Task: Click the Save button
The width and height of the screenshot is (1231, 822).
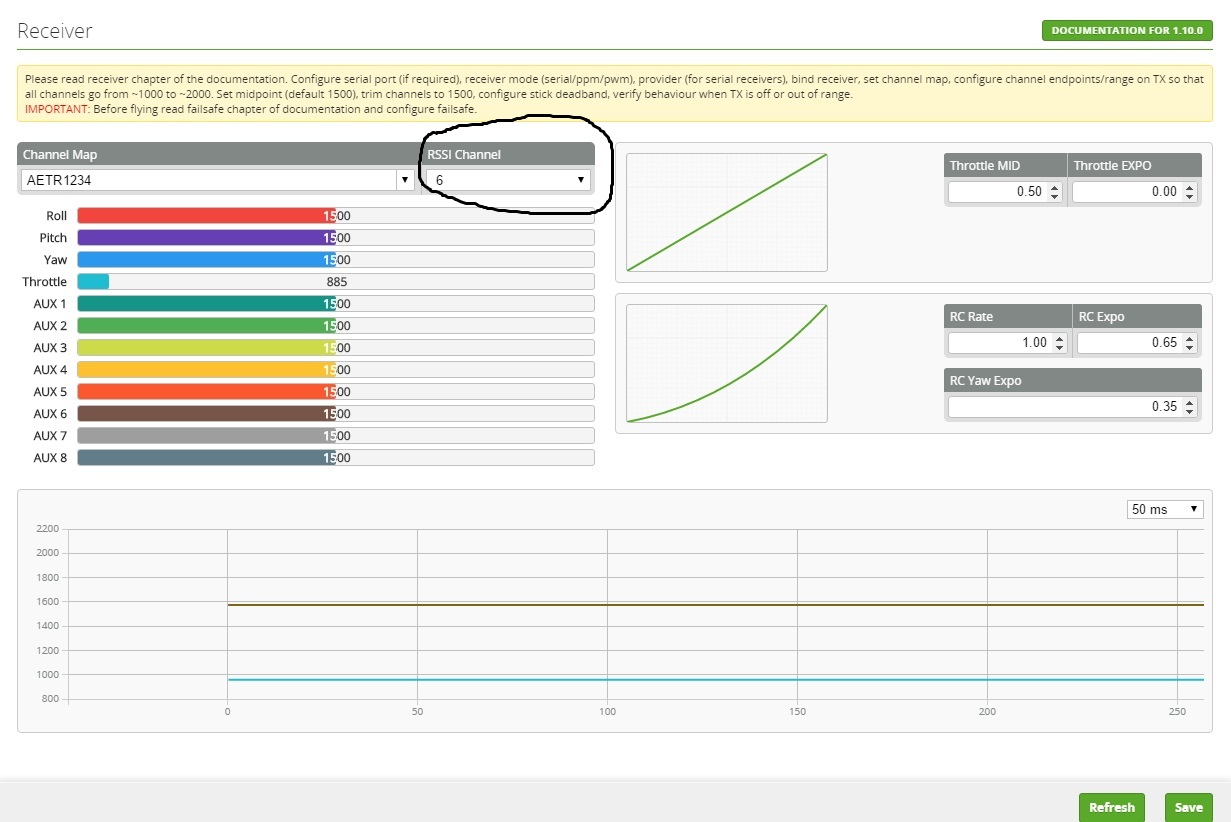Action: tap(1188, 807)
